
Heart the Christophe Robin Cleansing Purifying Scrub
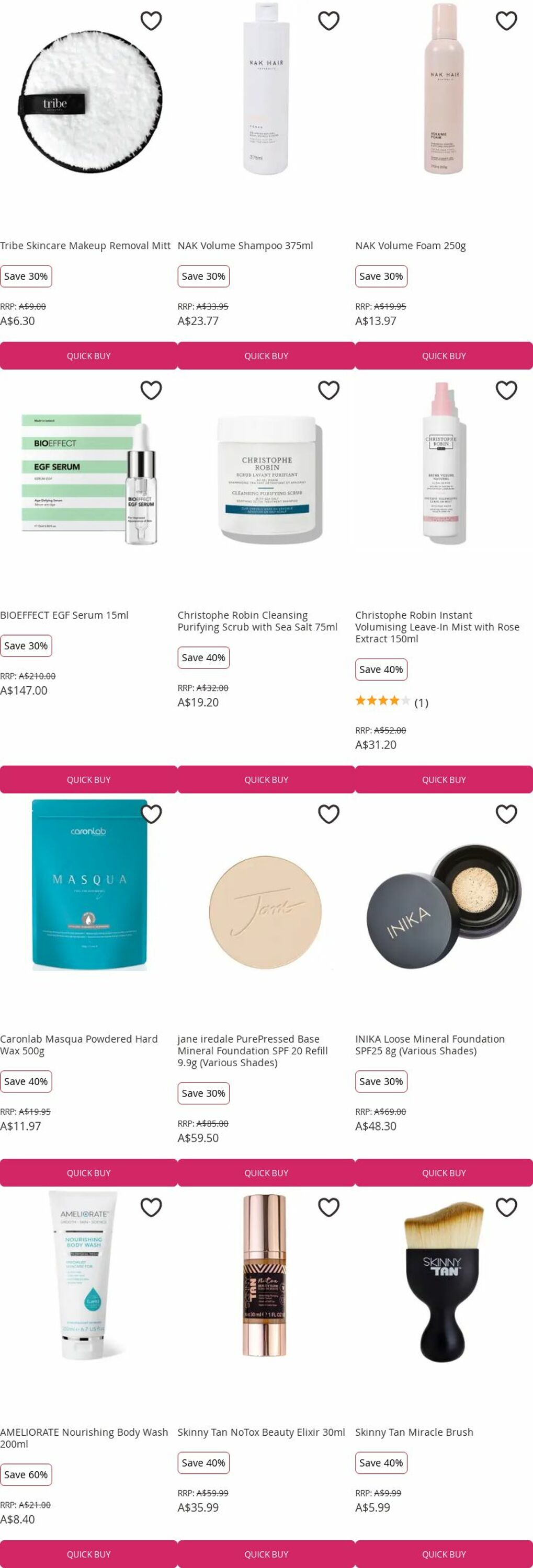[x=329, y=390]
